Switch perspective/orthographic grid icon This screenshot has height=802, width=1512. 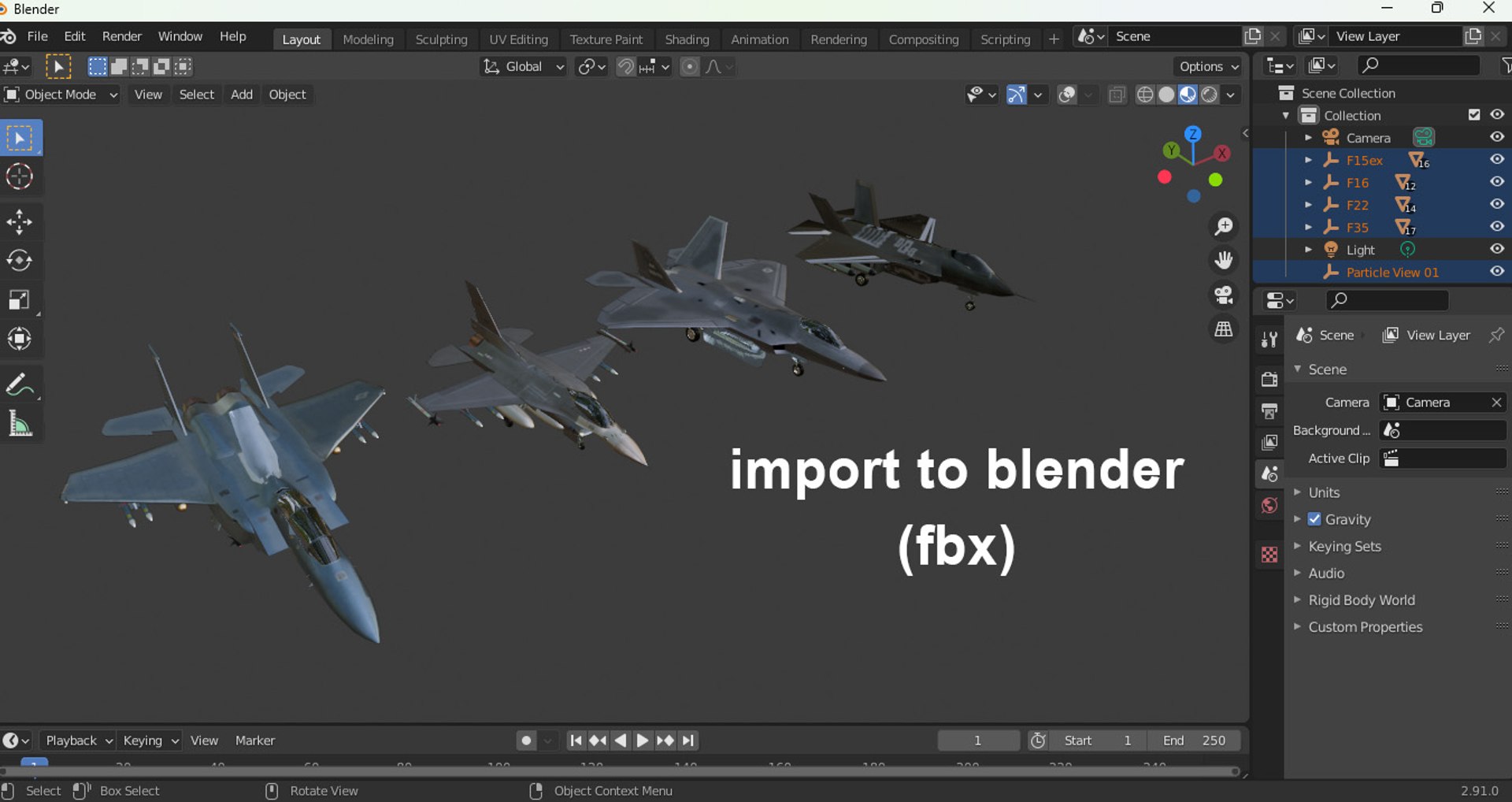click(1224, 329)
